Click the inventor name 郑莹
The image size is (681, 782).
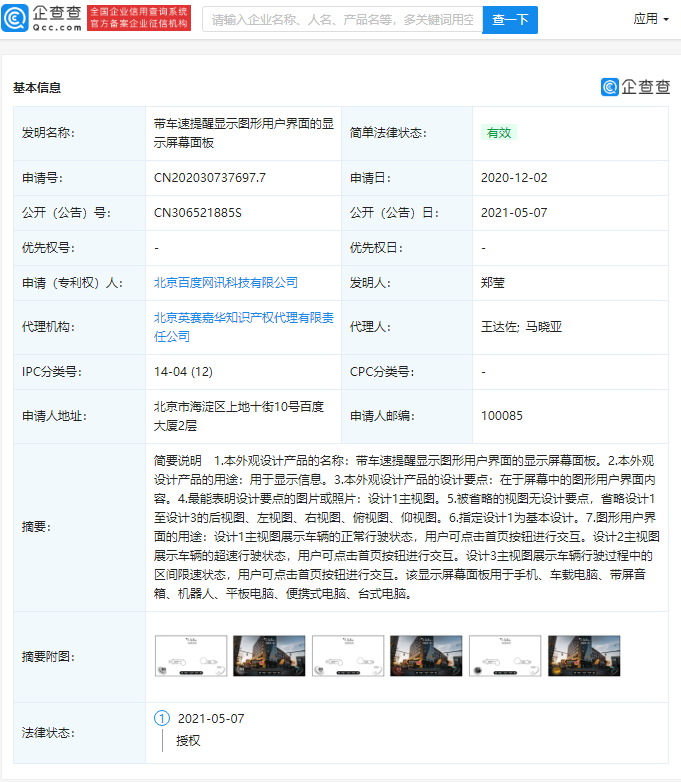coord(492,283)
